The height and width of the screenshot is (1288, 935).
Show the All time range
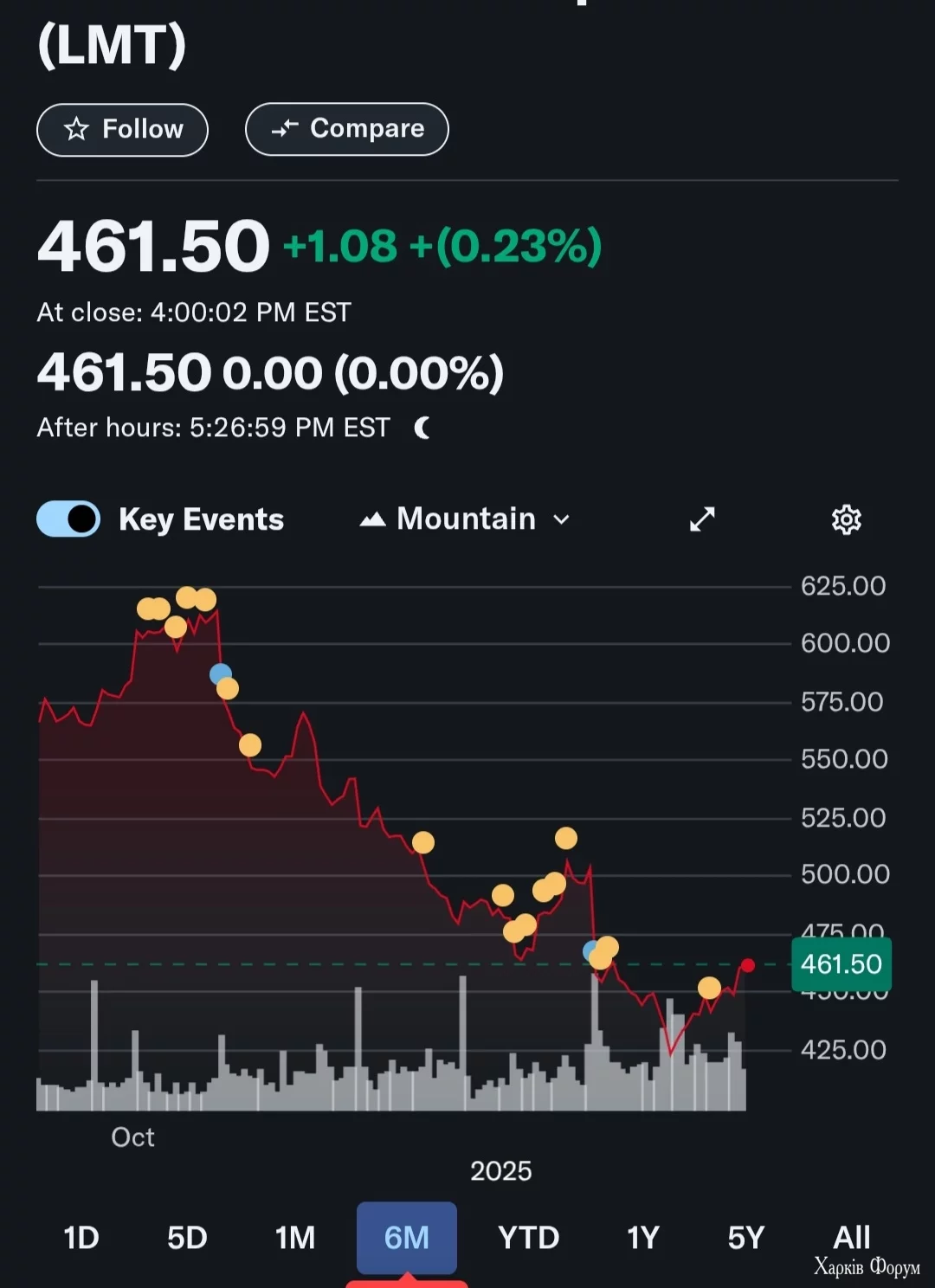coord(851,1238)
